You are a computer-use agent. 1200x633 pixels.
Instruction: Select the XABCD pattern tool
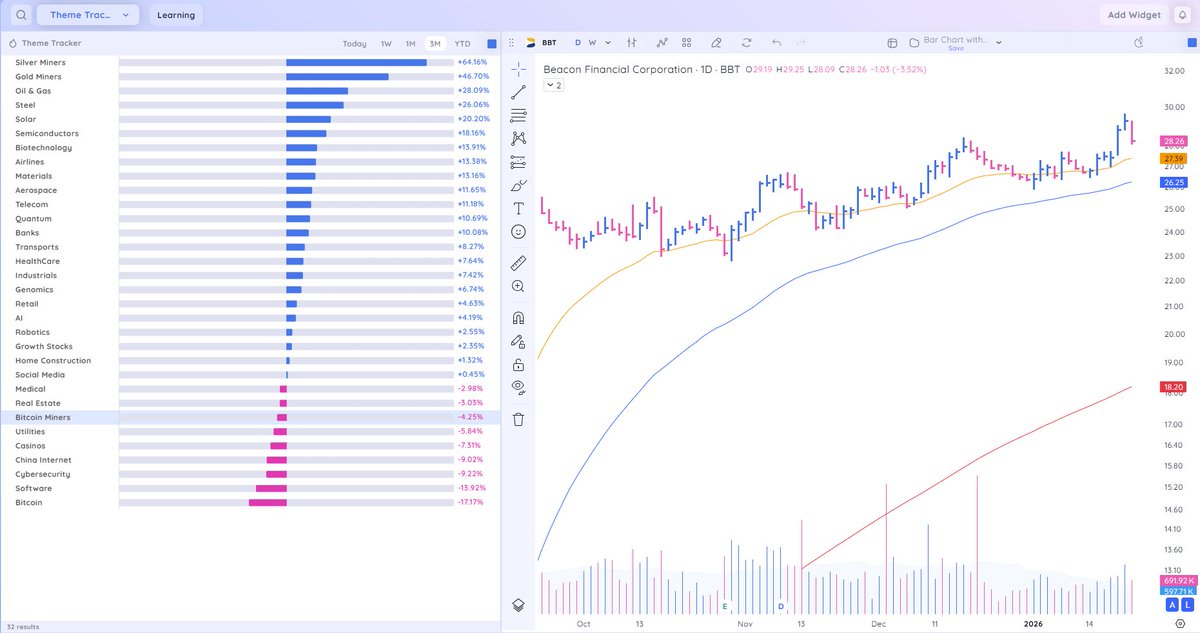pyautogui.click(x=518, y=138)
